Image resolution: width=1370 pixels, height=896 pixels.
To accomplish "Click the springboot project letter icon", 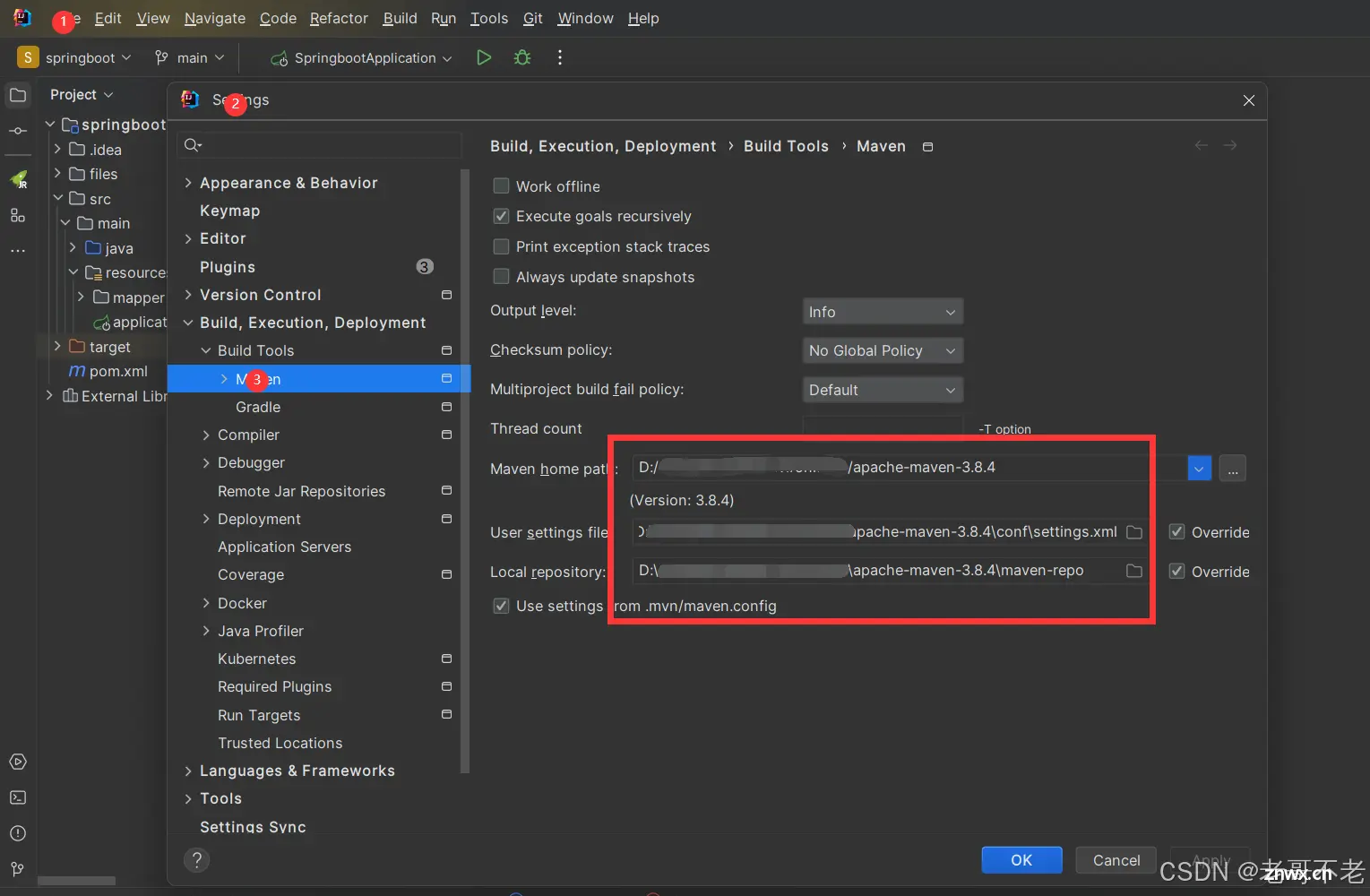I will [28, 57].
